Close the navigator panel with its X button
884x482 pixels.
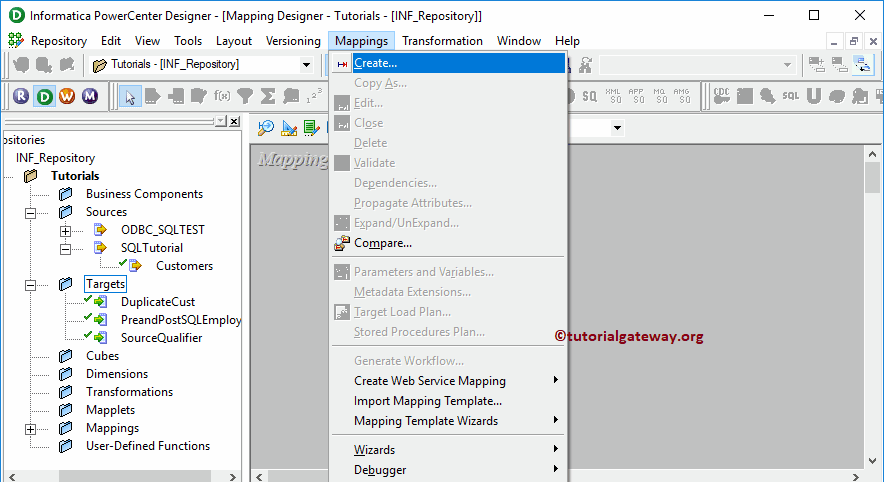tap(235, 121)
